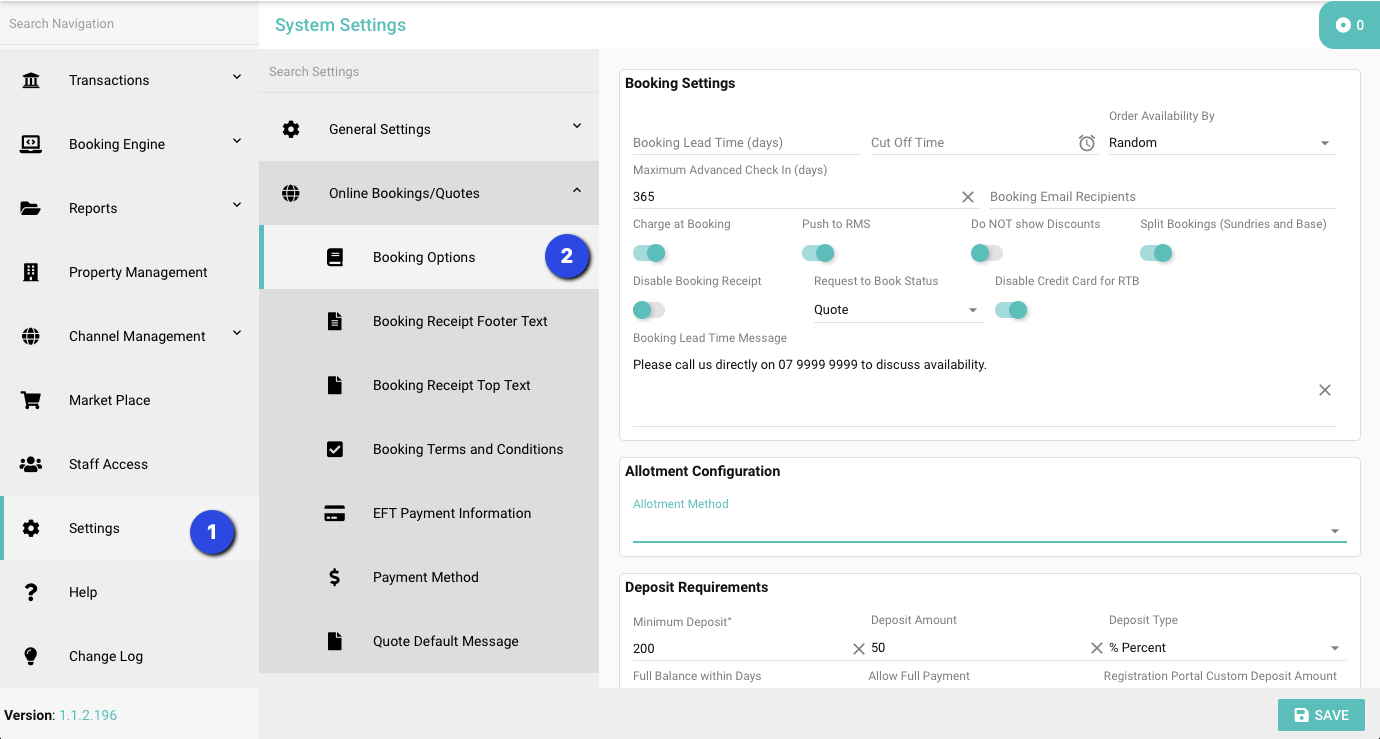Screen dimensions: 1380x739
Task: Toggle the Charge at Booking switch
Action: (x=649, y=253)
